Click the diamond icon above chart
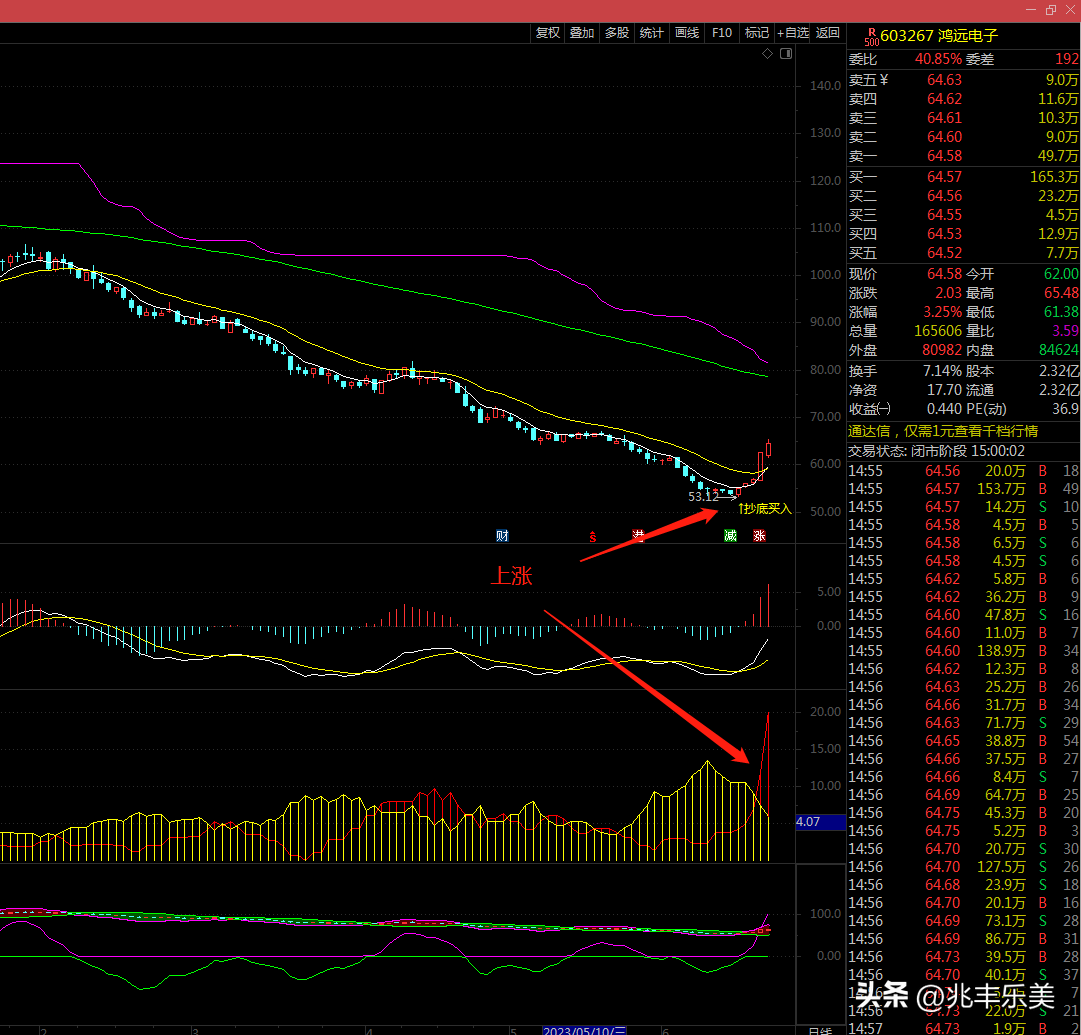Image resolution: width=1081 pixels, height=1035 pixels. point(767,54)
